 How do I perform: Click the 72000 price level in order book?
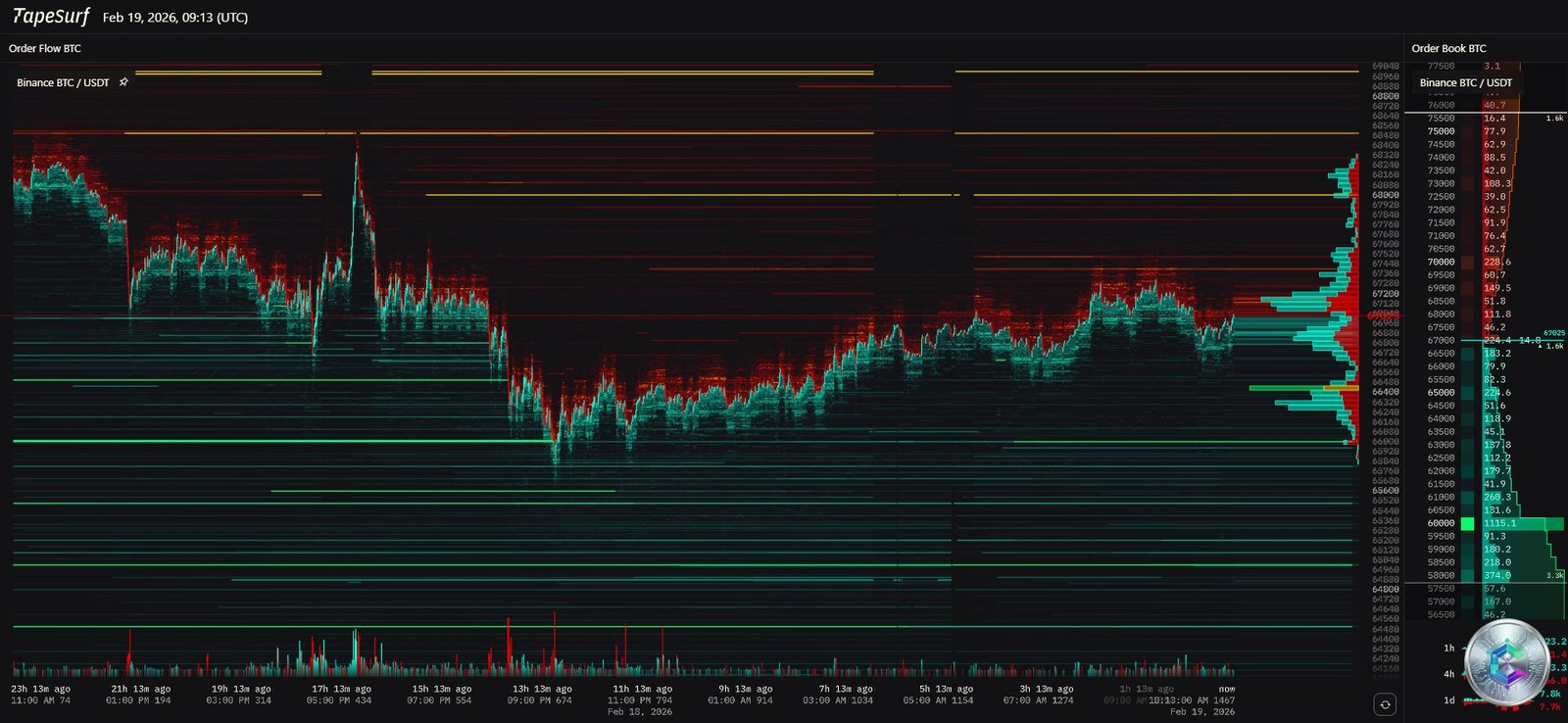tap(1441, 210)
